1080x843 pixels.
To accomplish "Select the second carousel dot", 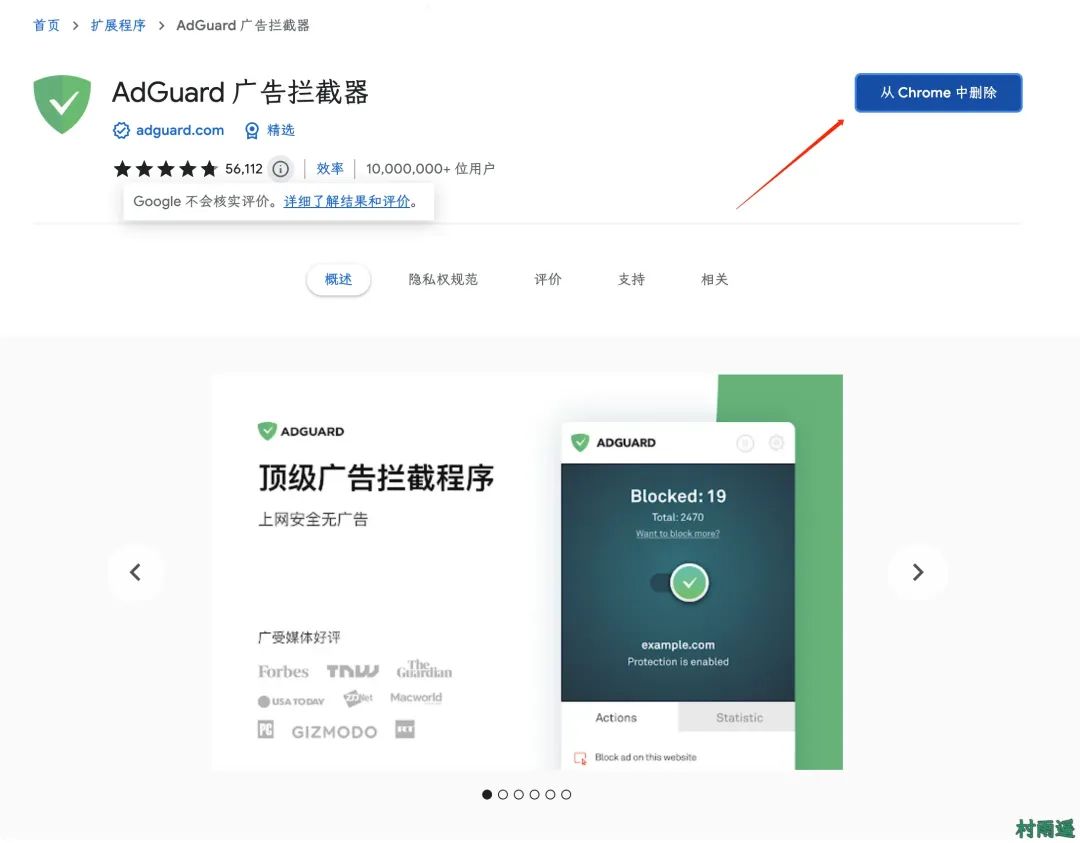I will [x=503, y=795].
